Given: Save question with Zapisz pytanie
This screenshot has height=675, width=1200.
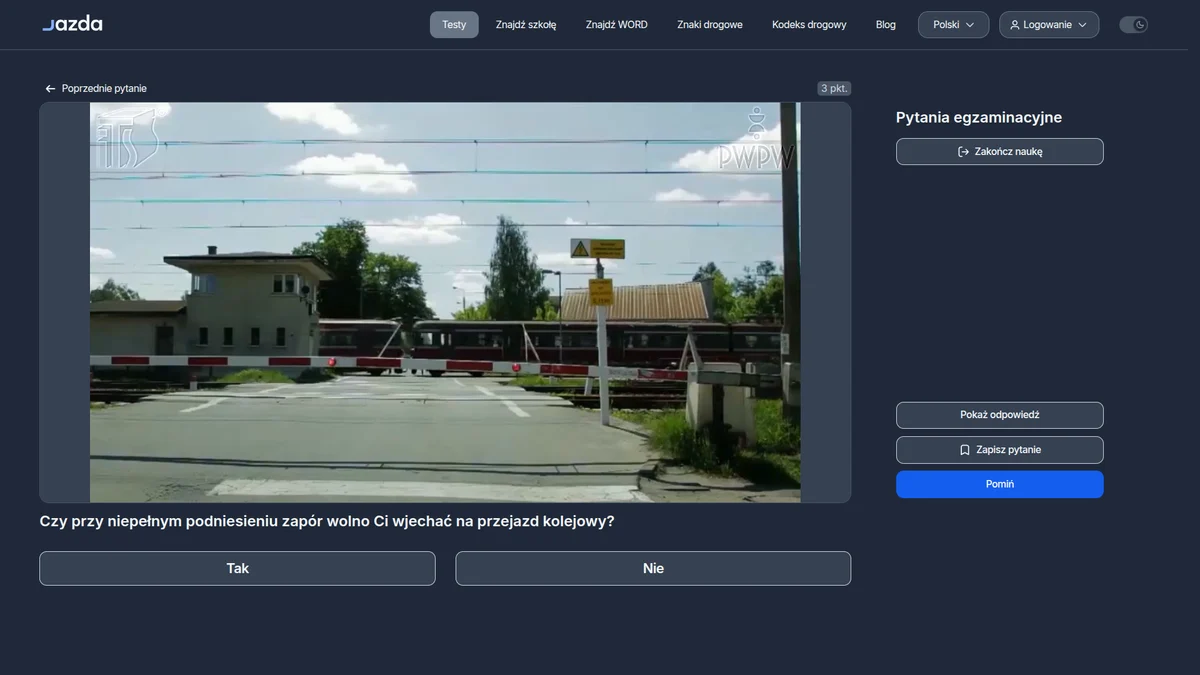Looking at the screenshot, I should [1000, 450].
